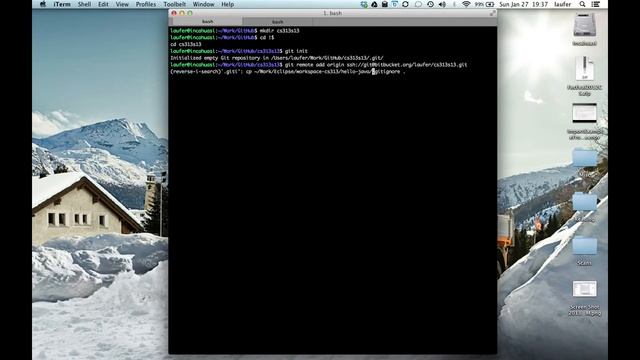Click the git init command line
Viewport: 640px width, 360px height.
(239, 51)
